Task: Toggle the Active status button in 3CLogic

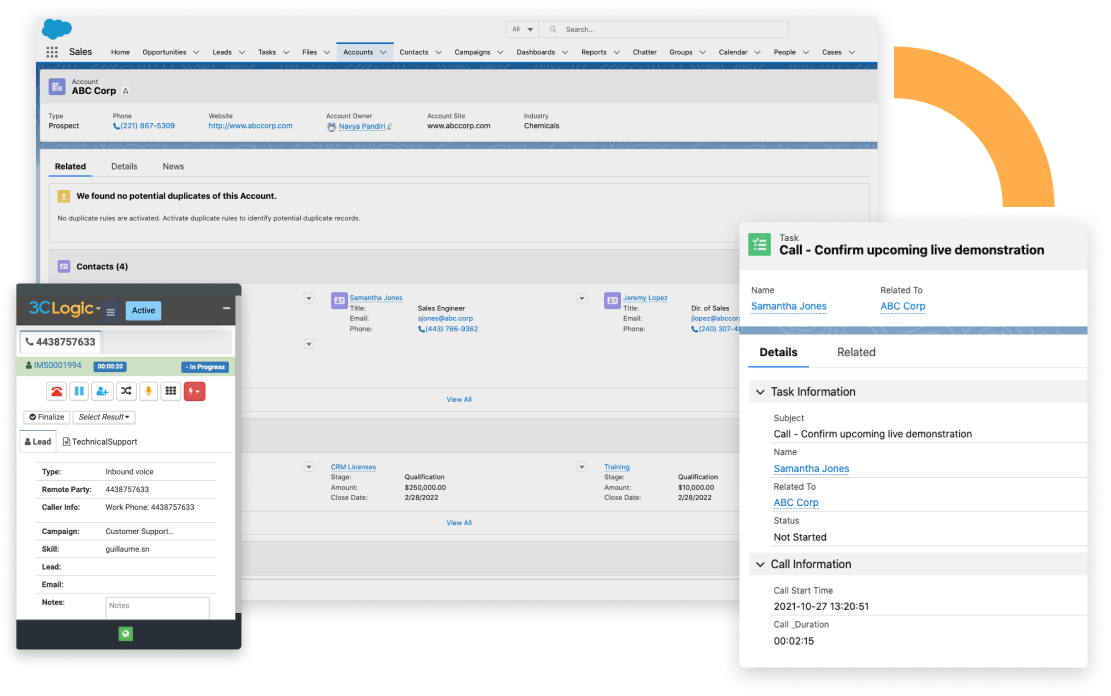Action: pyautogui.click(x=143, y=310)
